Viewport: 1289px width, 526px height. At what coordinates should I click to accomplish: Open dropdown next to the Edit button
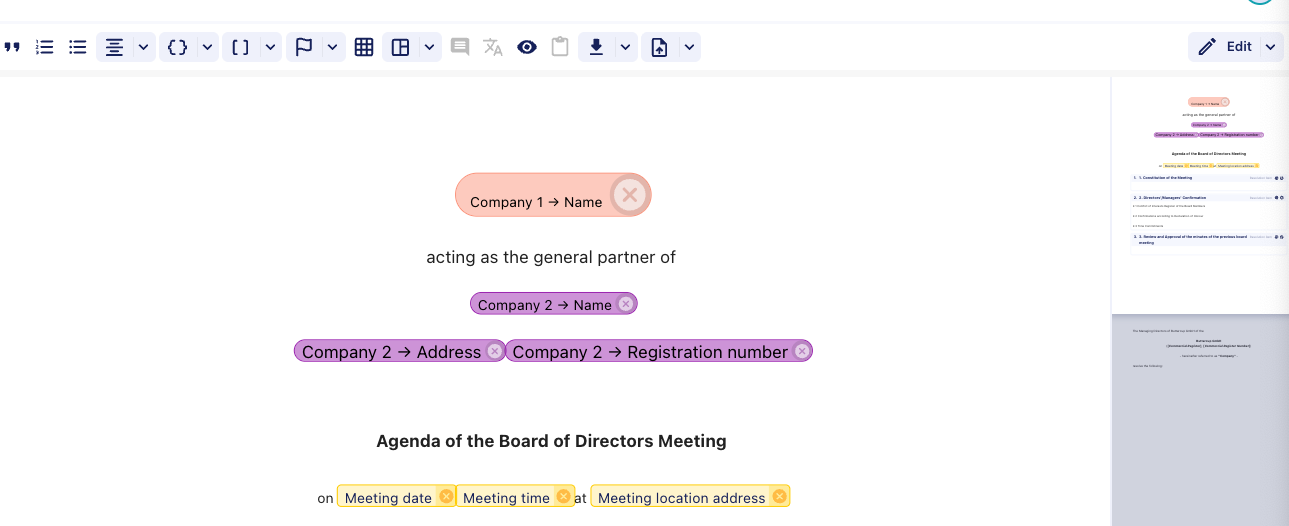click(x=1271, y=47)
